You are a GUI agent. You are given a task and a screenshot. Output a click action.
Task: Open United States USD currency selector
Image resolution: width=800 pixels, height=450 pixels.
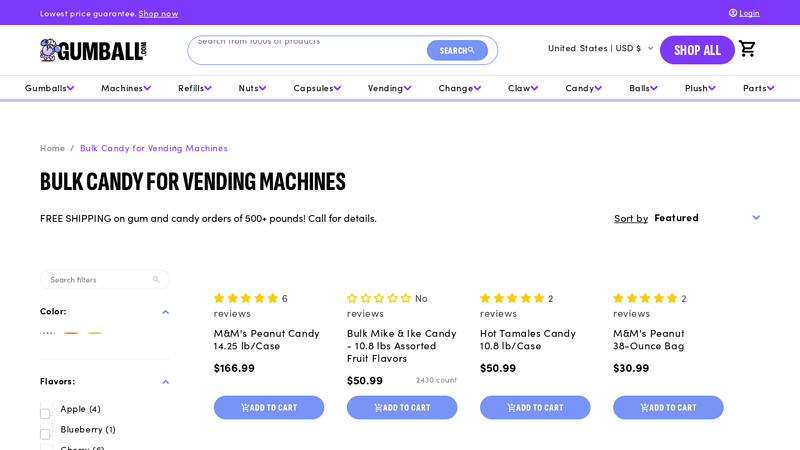pos(600,48)
